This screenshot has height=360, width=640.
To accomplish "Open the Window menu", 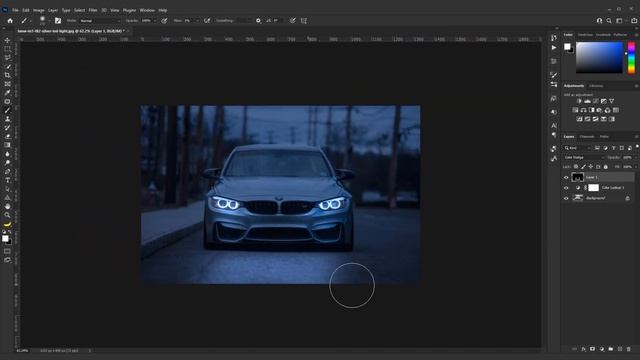I will (147, 10).
